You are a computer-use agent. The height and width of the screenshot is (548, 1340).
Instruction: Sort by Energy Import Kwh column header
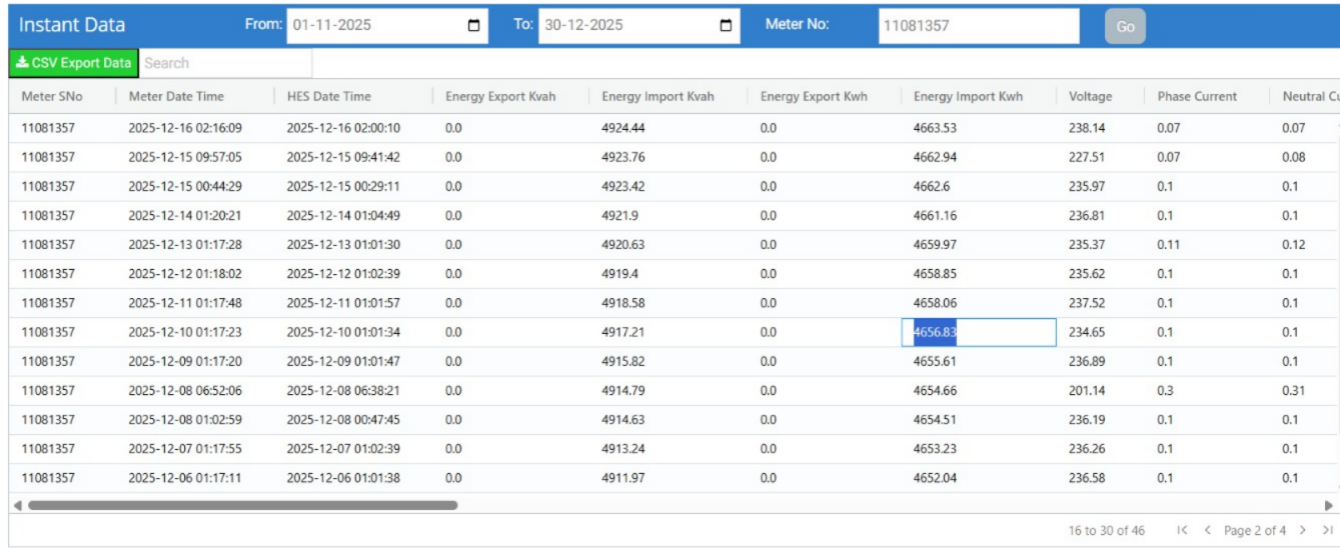coord(968,97)
